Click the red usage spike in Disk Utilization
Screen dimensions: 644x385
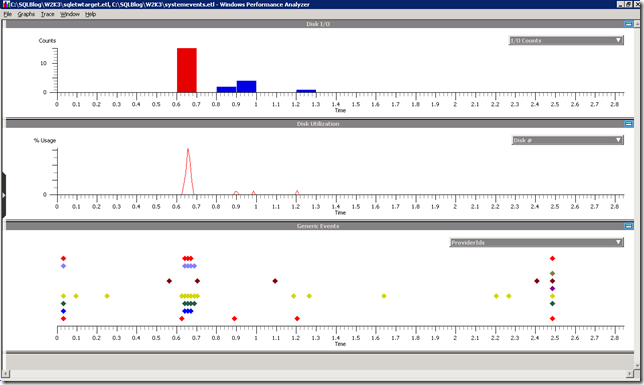point(188,171)
